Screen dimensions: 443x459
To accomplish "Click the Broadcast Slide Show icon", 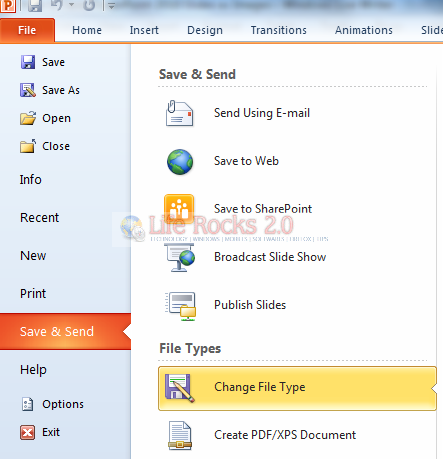I will pyautogui.click(x=180, y=257).
